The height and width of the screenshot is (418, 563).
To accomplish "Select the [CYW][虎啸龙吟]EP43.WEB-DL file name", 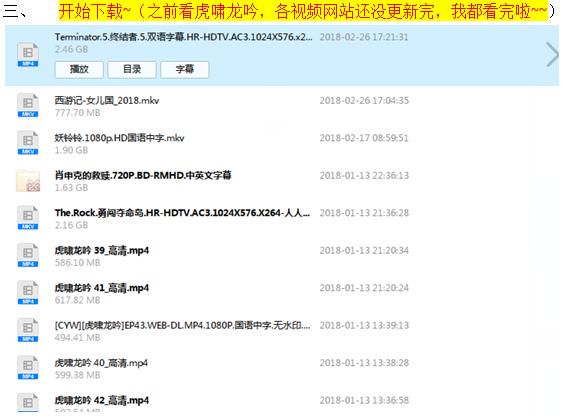I will pos(182,325).
